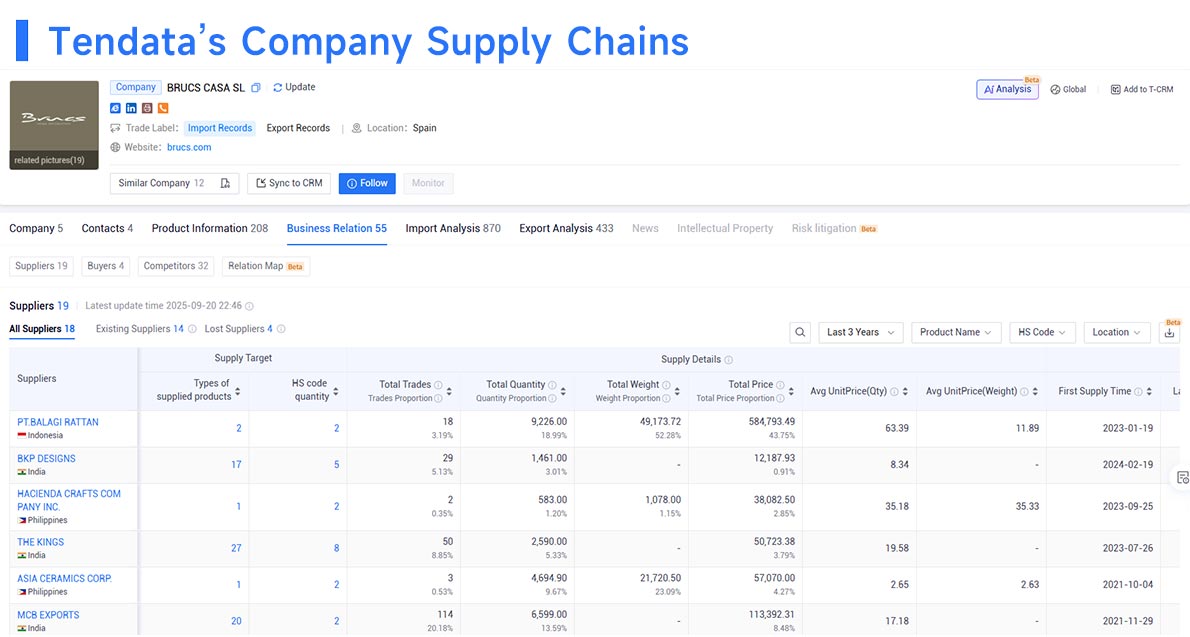Screen dimensions: 1190x637
Task: Click product types count 17 for BKP DESIGNS
Action: tap(236, 465)
